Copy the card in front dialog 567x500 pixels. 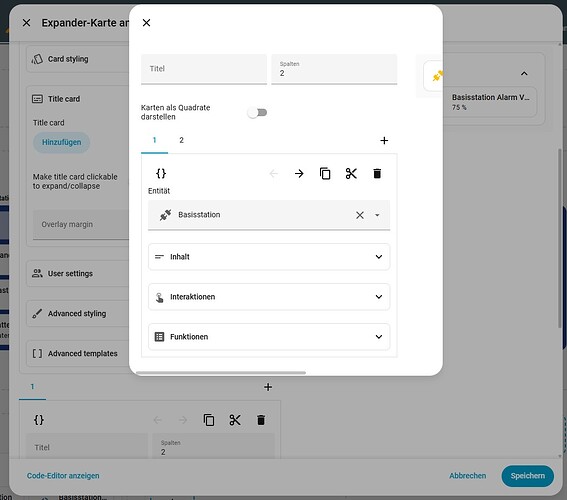tap(325, 174)
